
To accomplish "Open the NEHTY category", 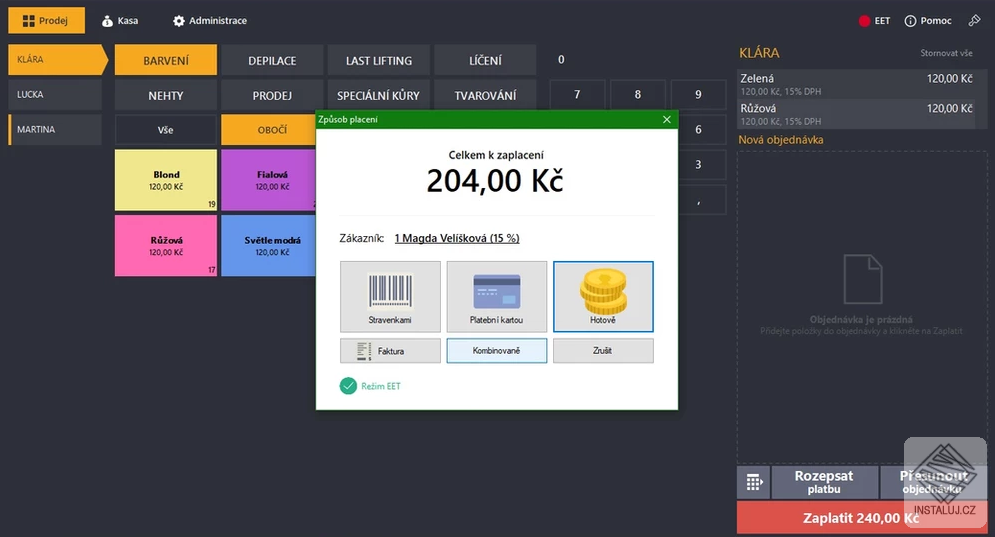I will pos(166,95).
